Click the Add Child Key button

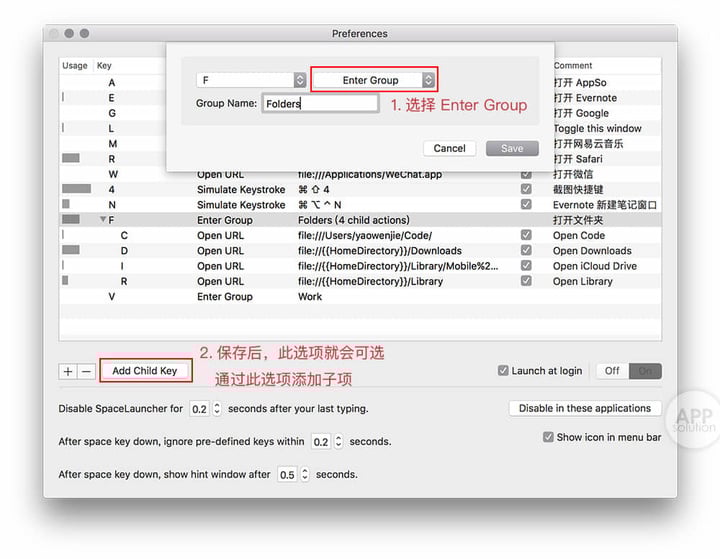145,371
